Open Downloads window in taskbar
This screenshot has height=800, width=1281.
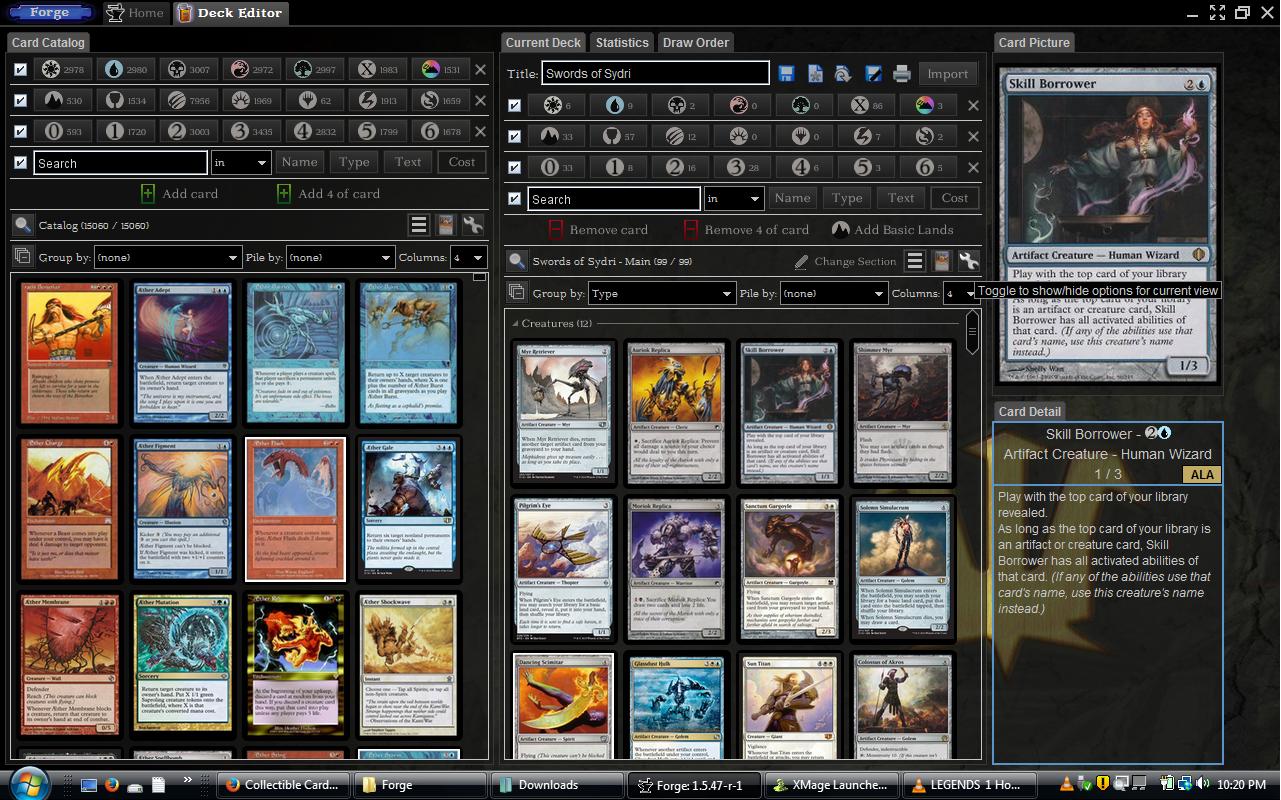point(557,785)
